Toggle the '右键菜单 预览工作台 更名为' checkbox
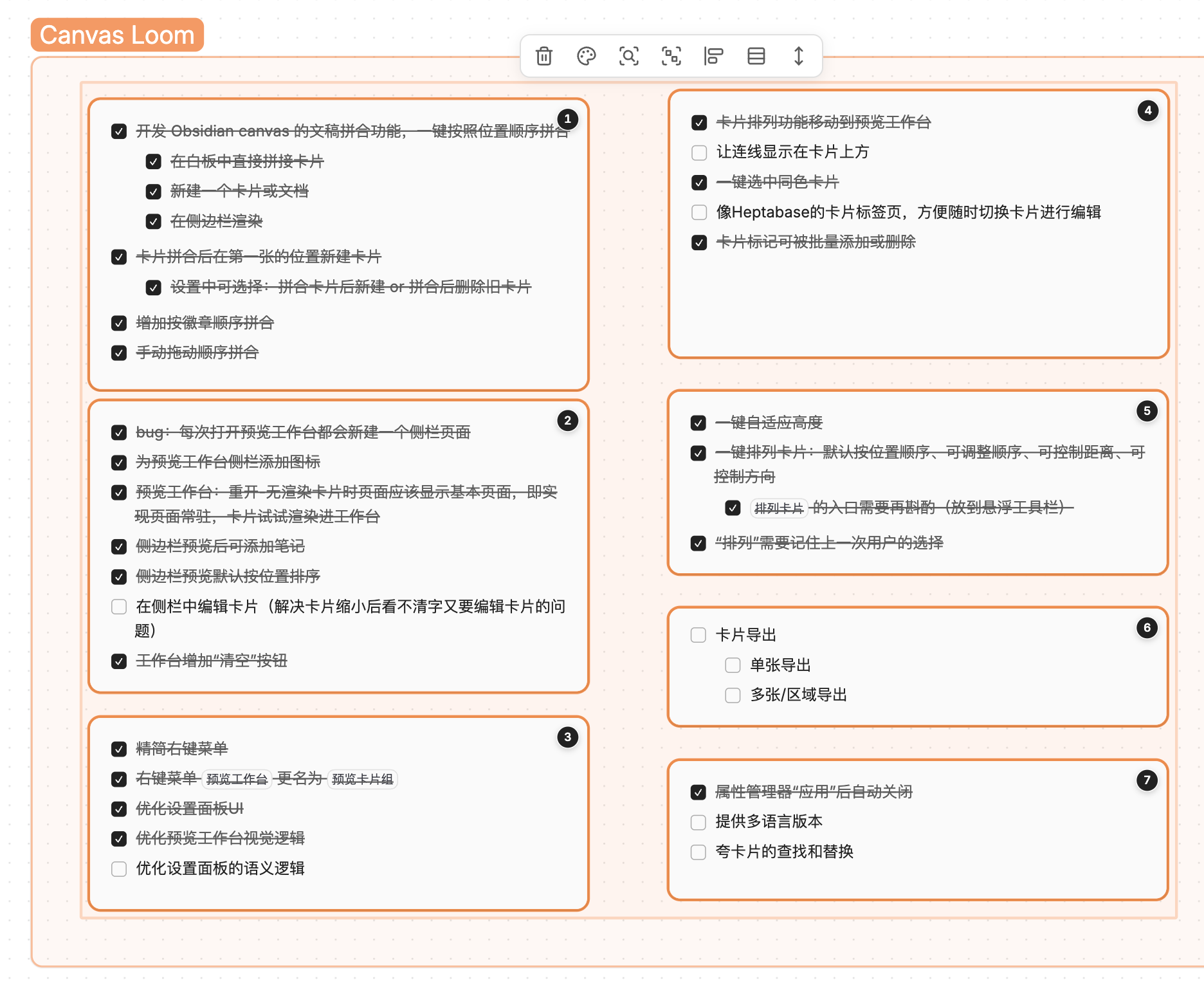 point(119,779)
